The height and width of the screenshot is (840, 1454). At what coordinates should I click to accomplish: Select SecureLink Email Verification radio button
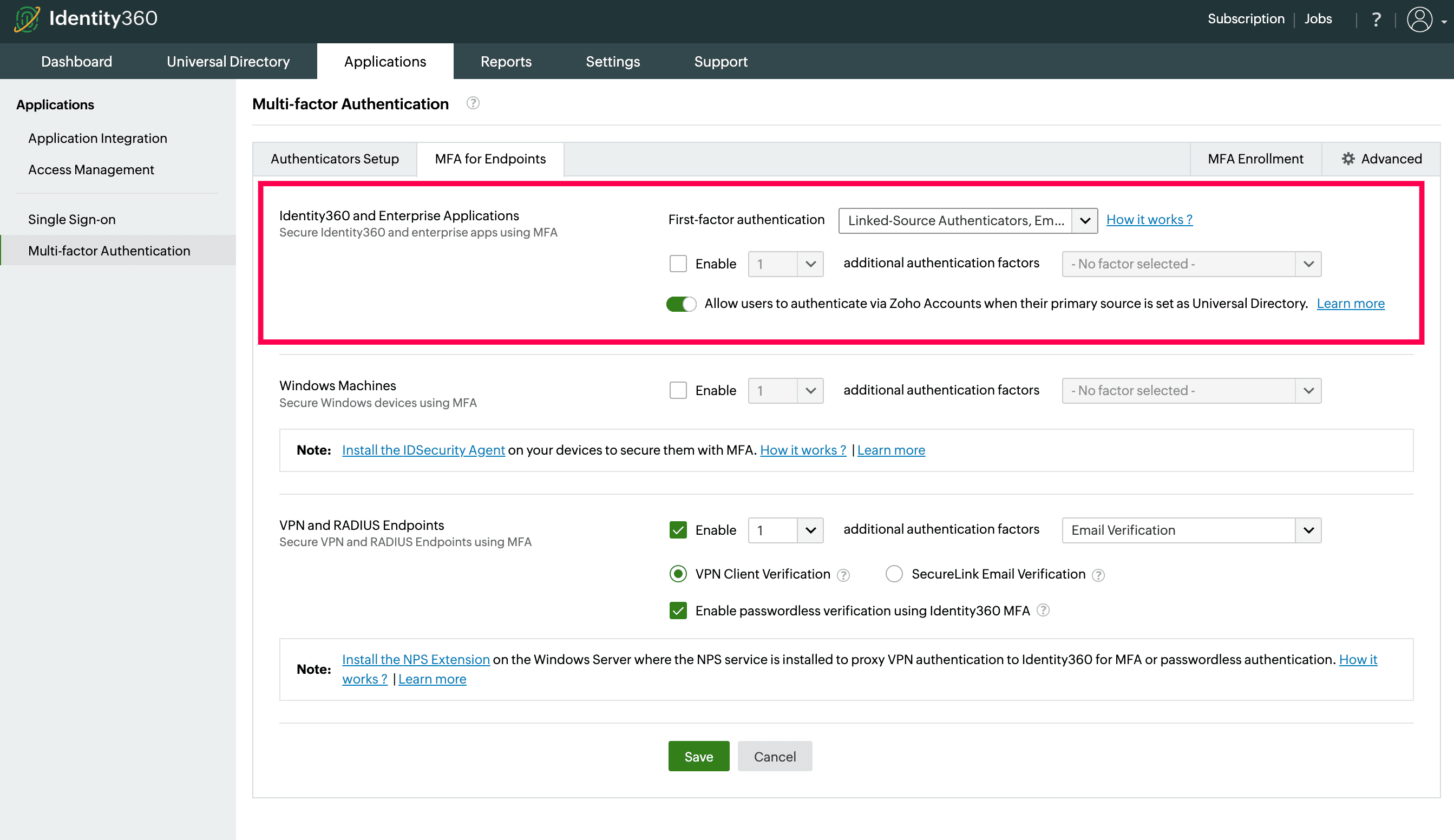click(x=894, y=574)
